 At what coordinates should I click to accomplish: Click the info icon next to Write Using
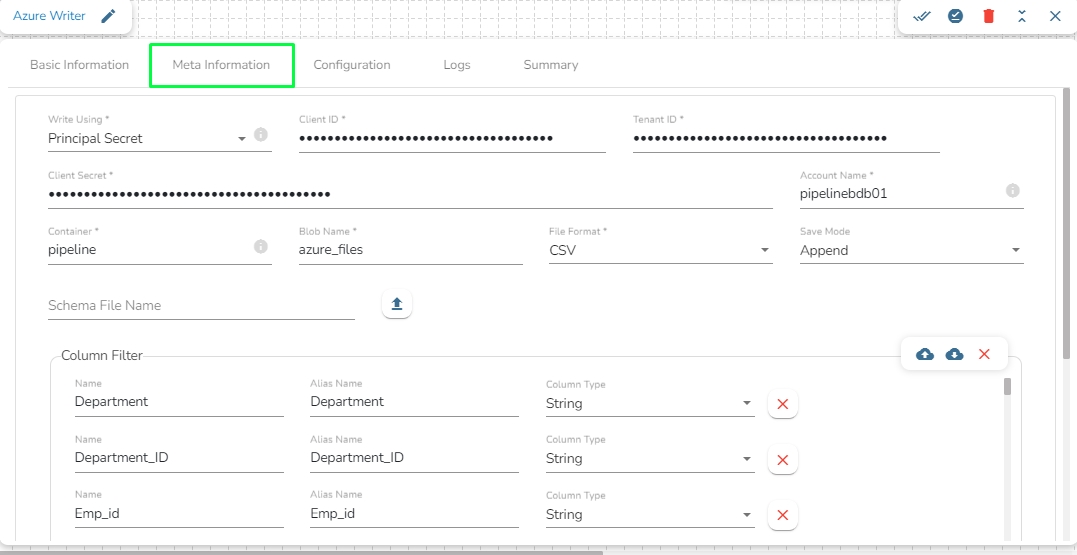click(x=261, y=134)
